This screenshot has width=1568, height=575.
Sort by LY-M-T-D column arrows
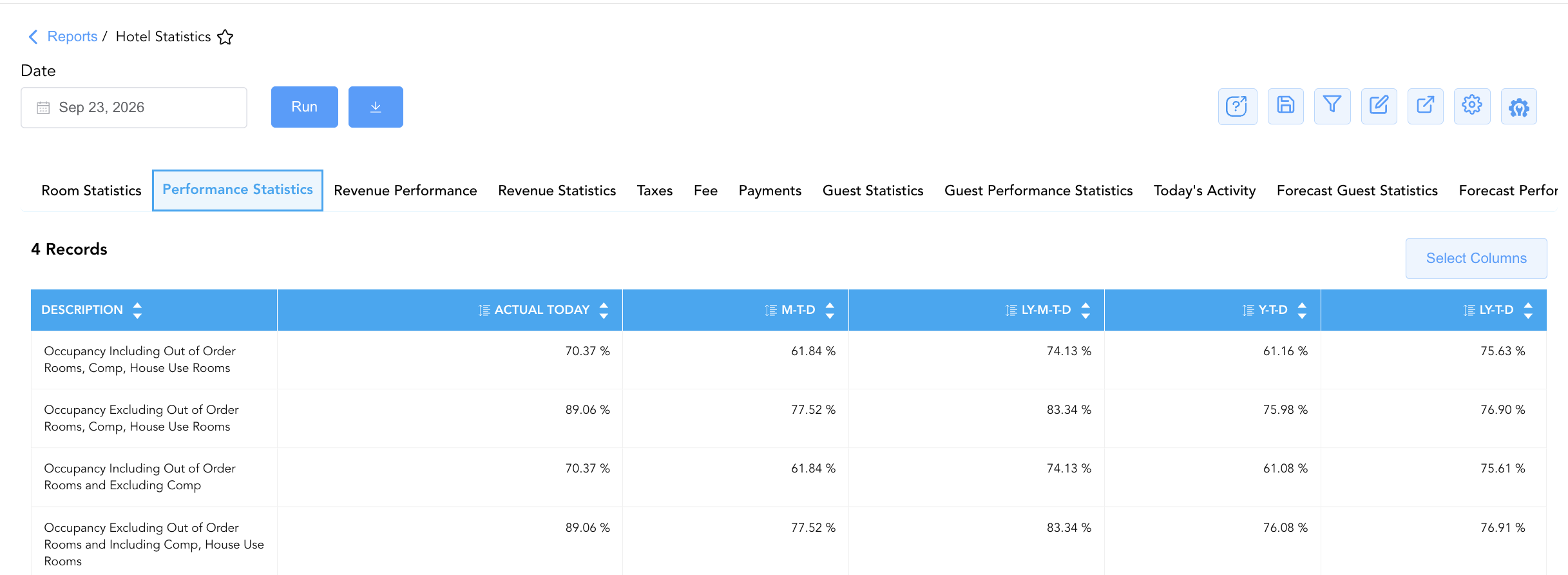[1085, 310]
